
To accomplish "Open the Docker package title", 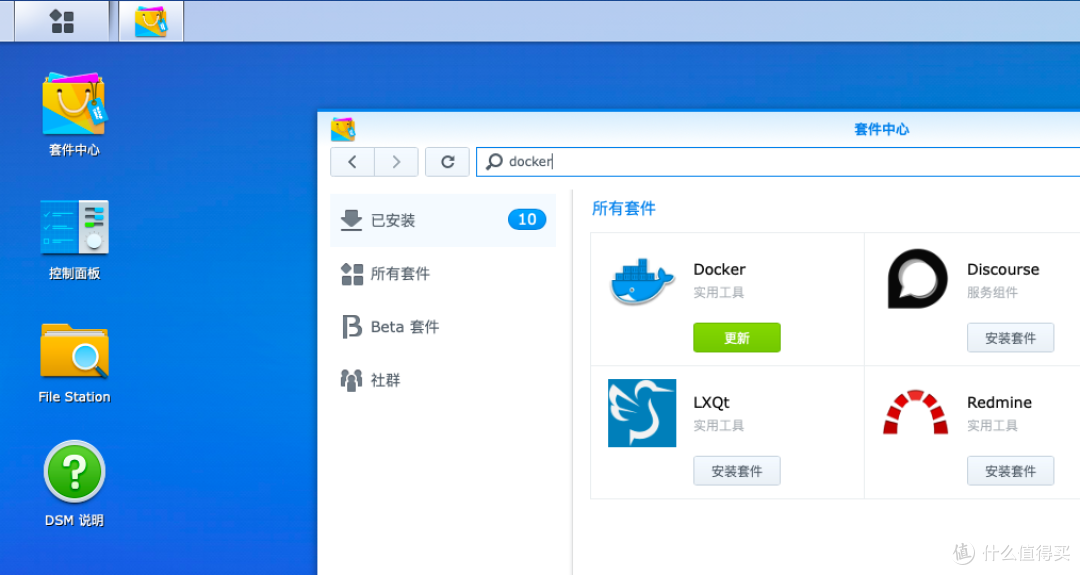I will tap(719, 269).
